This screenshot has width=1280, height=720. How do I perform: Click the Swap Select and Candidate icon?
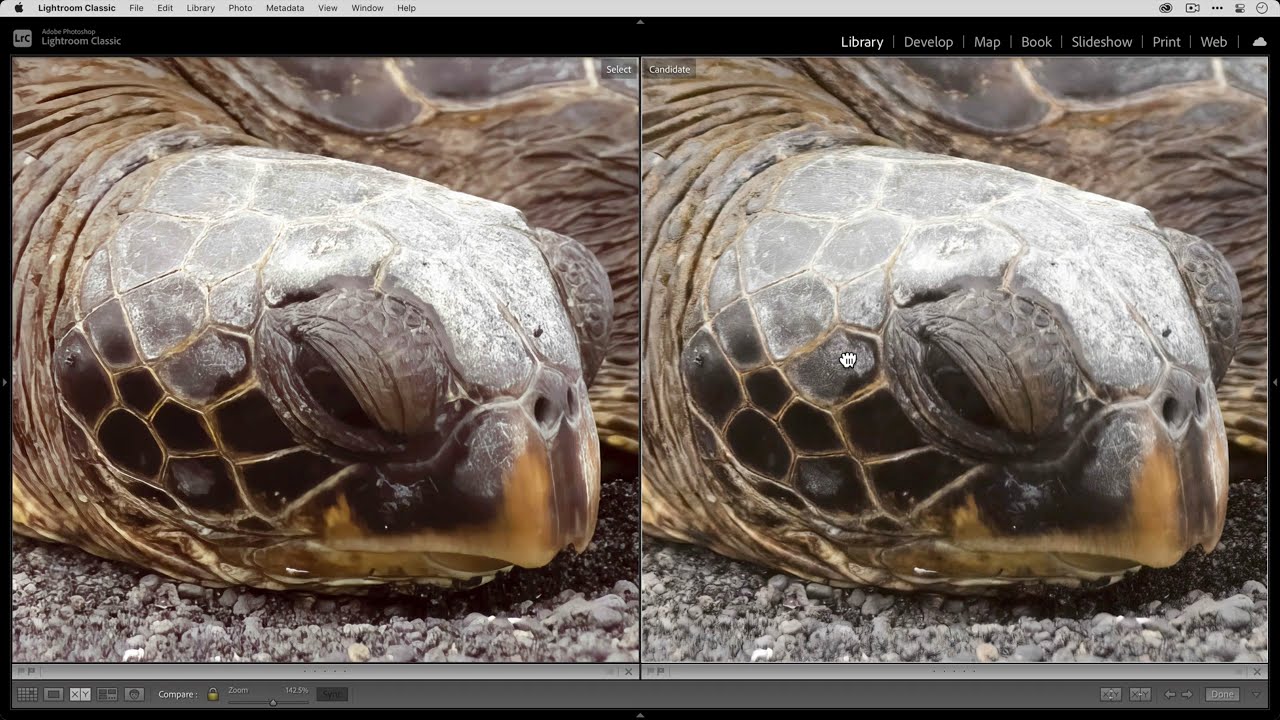1111,694
